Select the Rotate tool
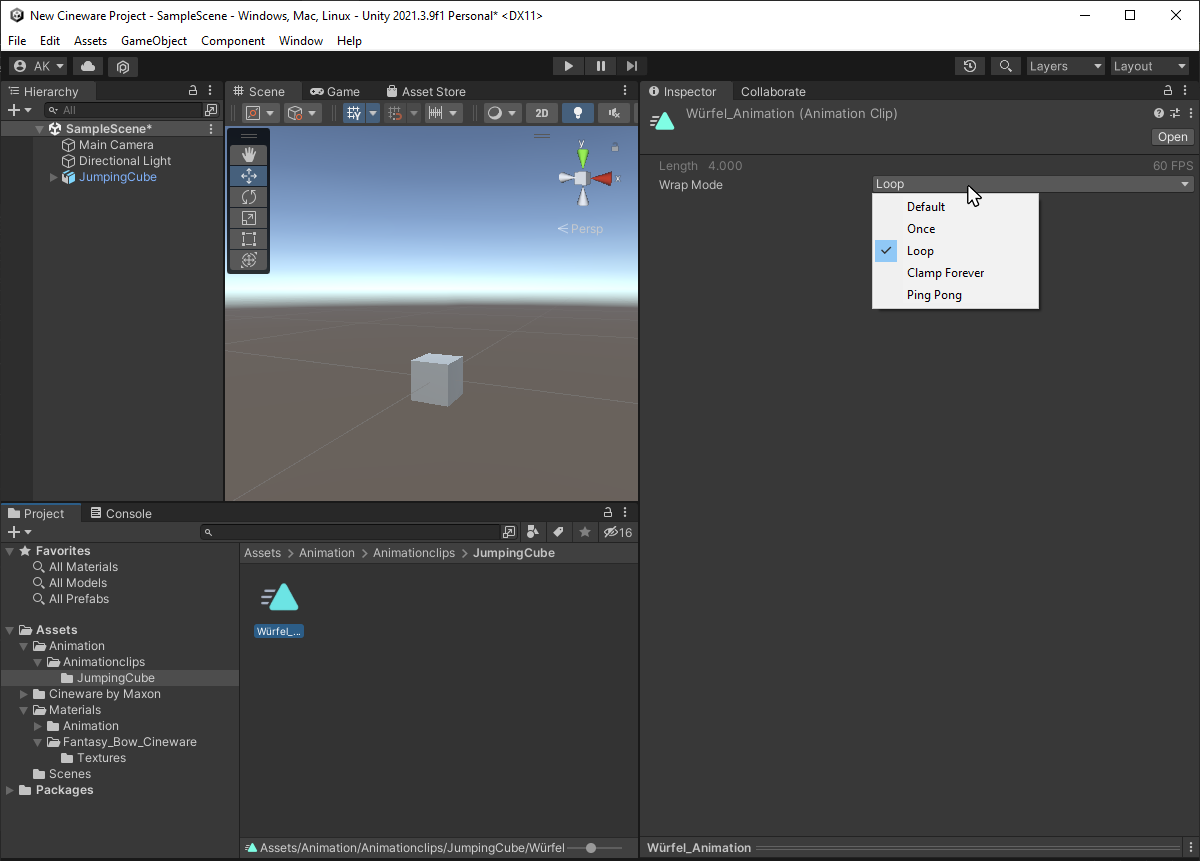This screenshot has width=1200, height=861. (249, 197)
